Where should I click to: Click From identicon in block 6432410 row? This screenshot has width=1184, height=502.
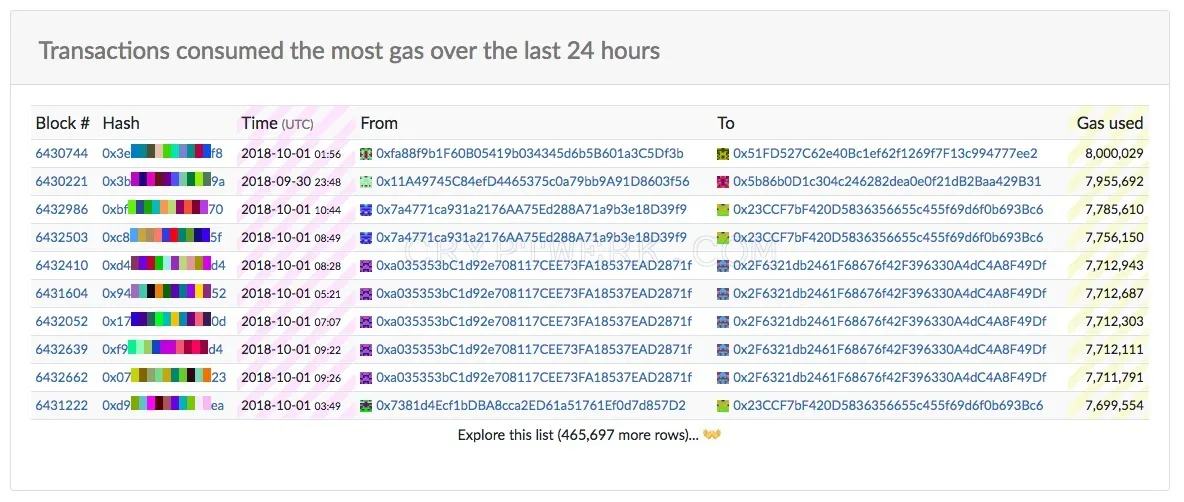coord(366,266)
